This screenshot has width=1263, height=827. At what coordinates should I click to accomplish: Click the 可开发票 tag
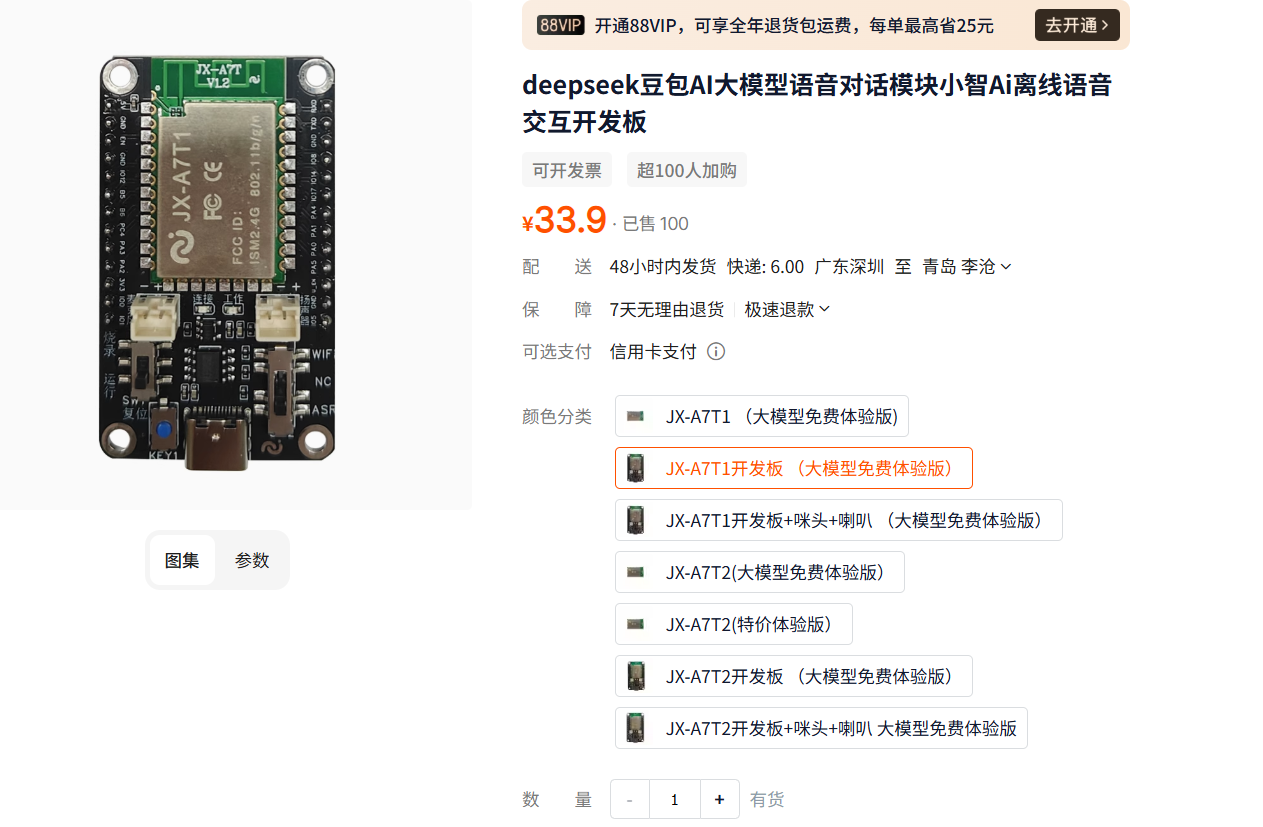(x=566, y=169)
